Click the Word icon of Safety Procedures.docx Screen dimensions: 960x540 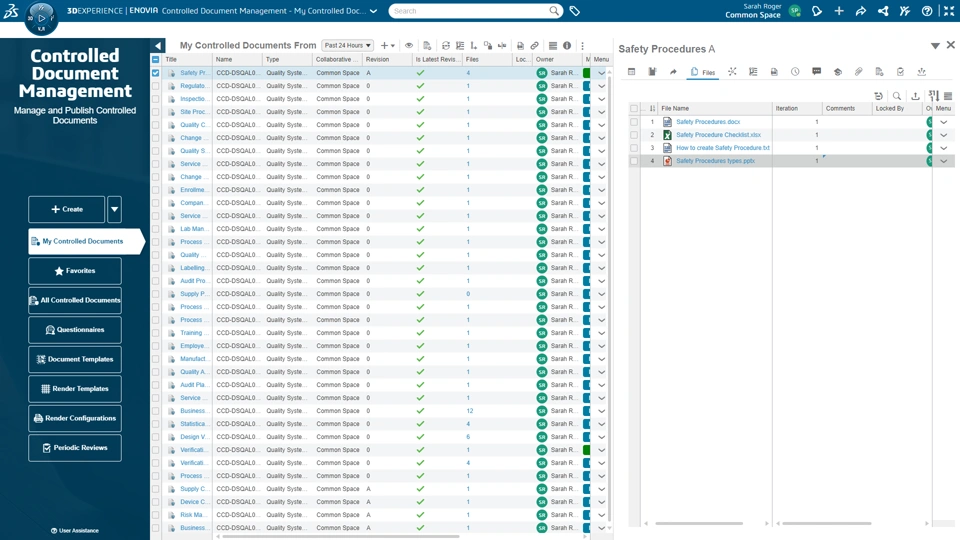tap(667, 122)
